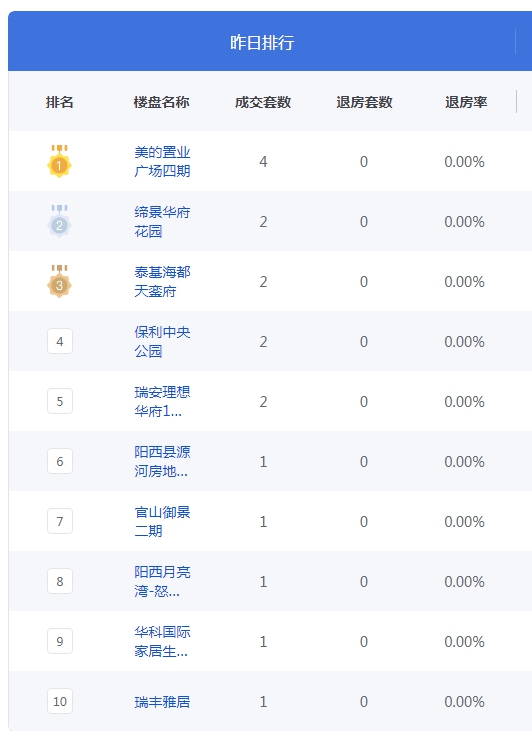Select the rank 5 number badge
Screen dimensions: 532x731
click(x=60, y=401)
